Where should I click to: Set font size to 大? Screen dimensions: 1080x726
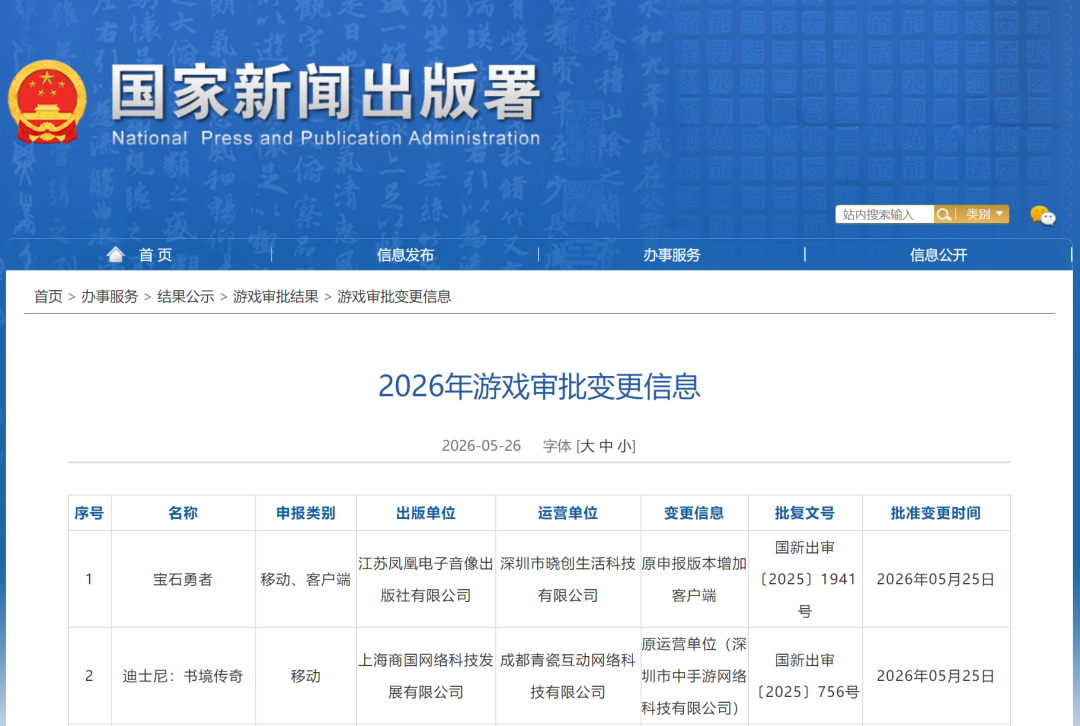(587, 446)
